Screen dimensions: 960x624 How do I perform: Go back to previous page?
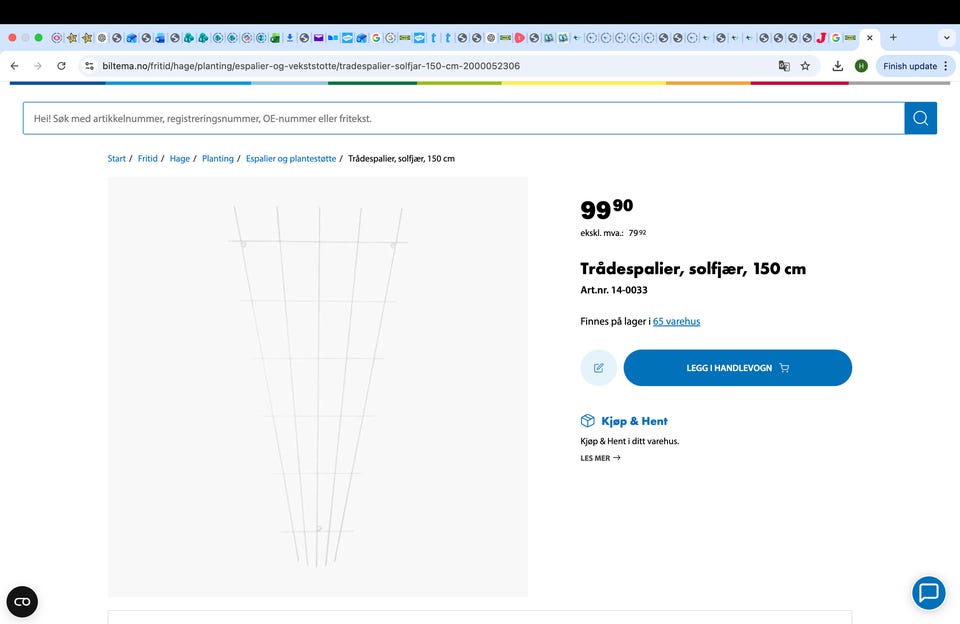(x=14, y=66)
